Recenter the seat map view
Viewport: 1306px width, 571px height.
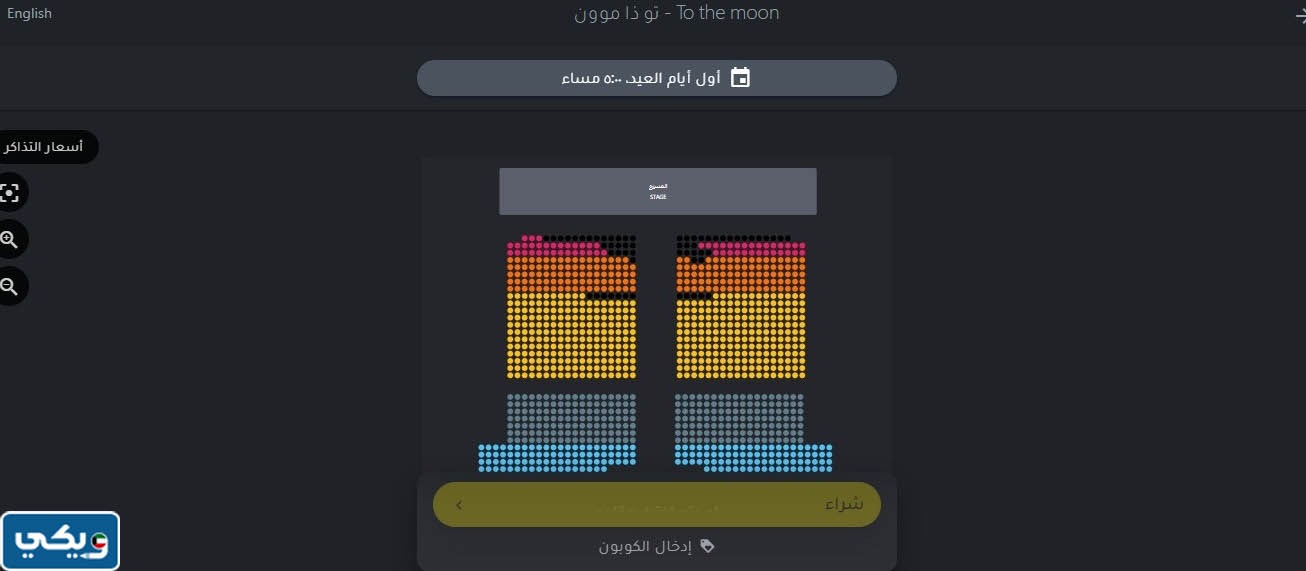click(10, 192)
